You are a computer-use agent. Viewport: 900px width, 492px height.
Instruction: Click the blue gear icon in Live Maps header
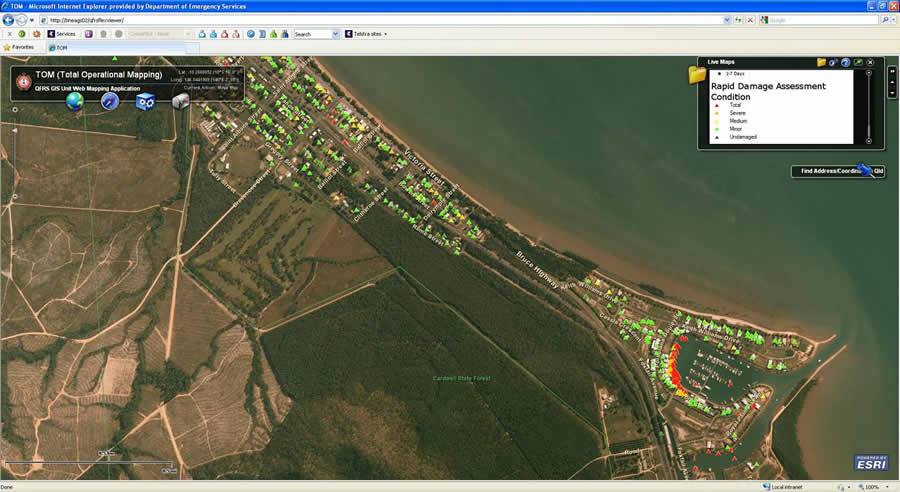coord(833,62)
